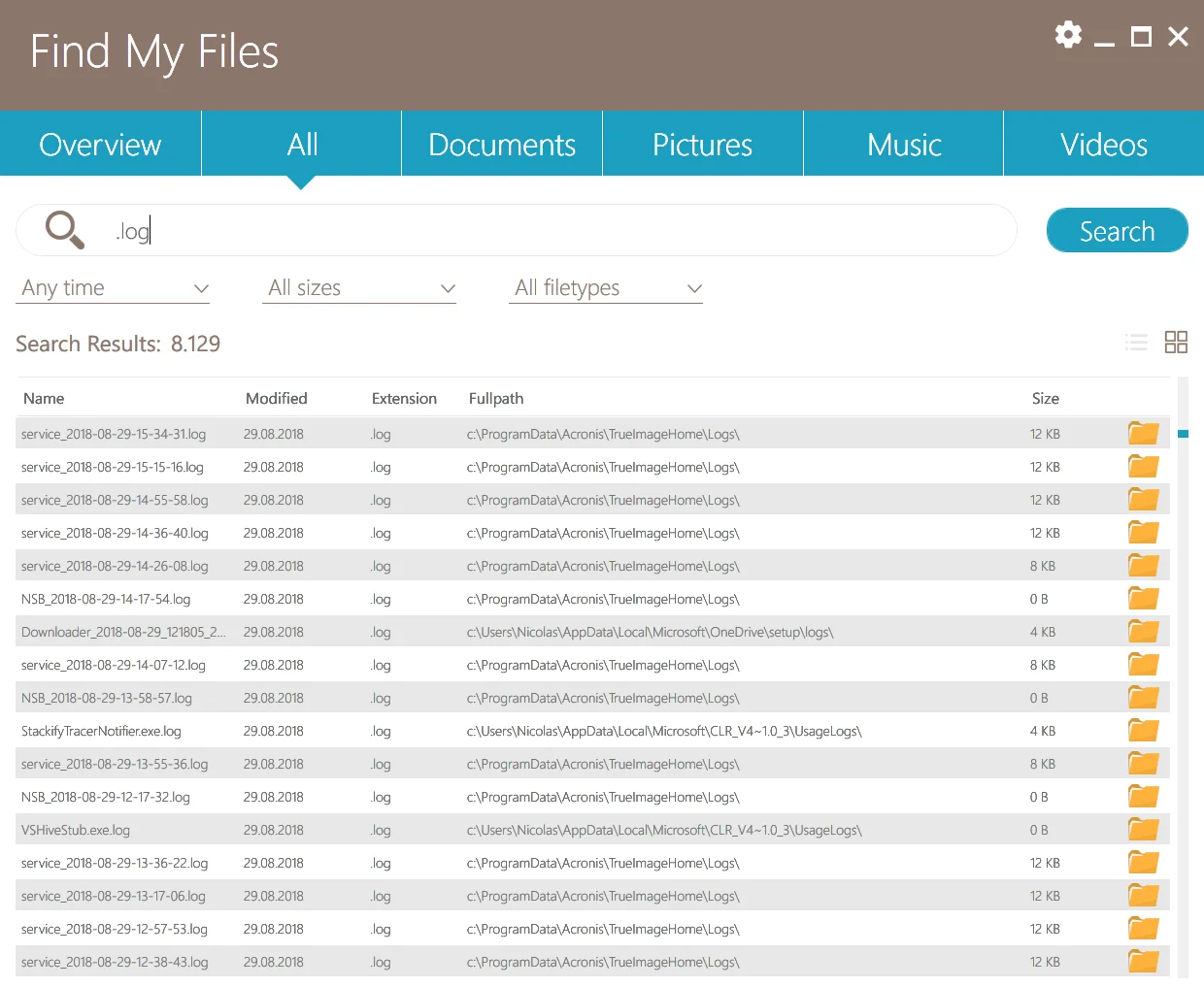Switch results to grid view

tap(1176, 342)
